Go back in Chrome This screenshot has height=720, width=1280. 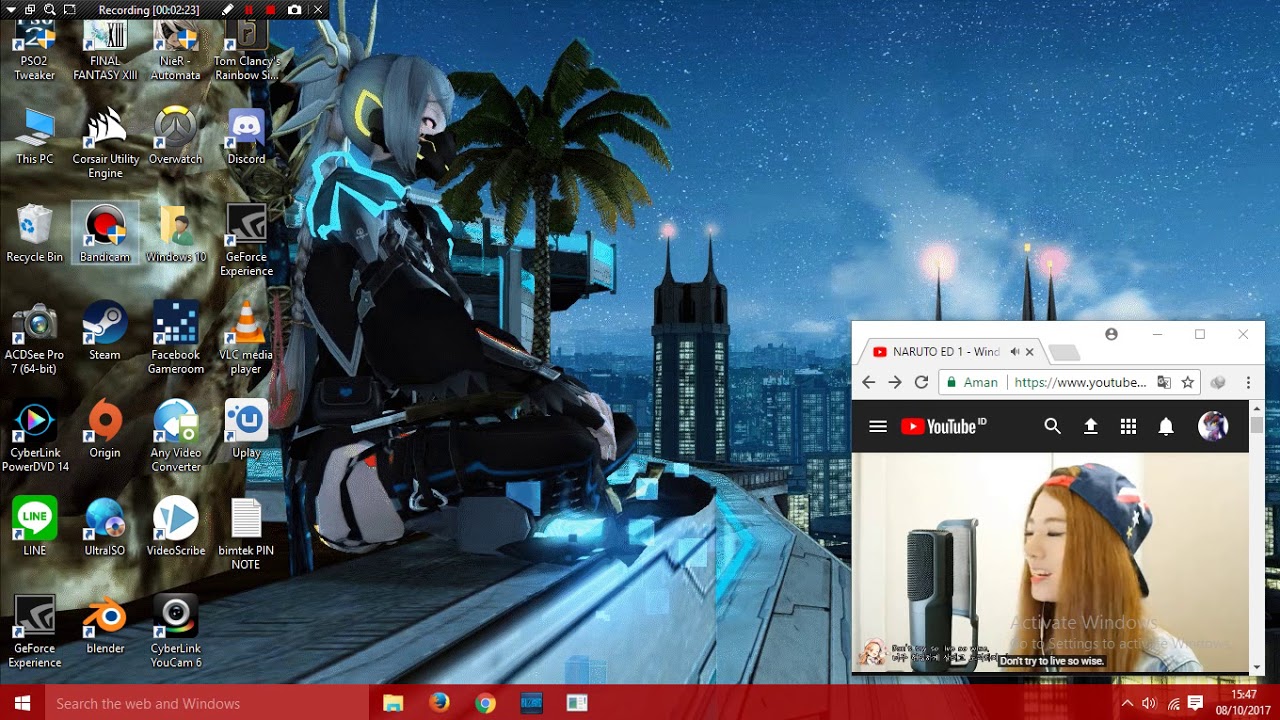click(868, 382)
